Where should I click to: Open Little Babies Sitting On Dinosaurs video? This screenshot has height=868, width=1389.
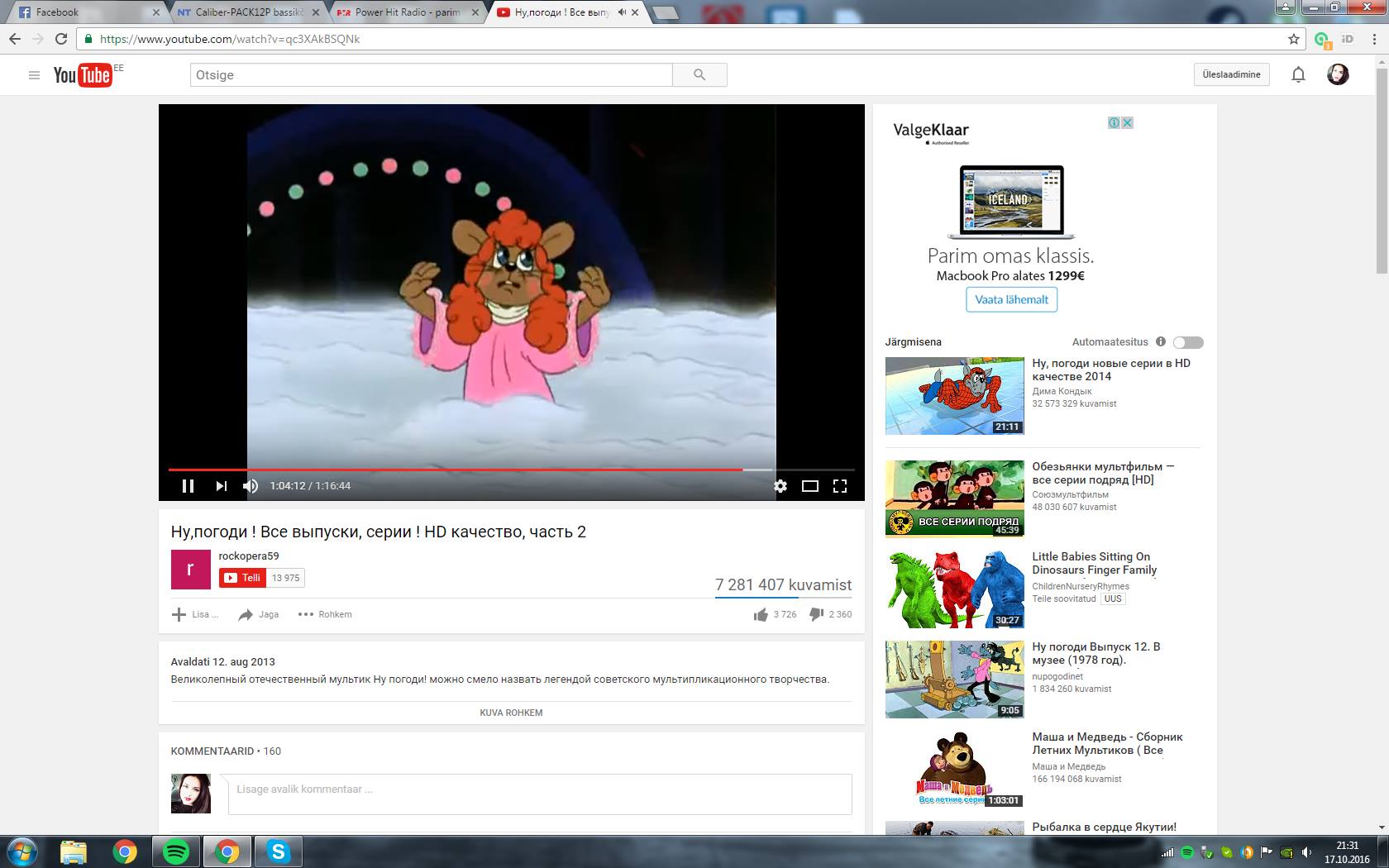point(1095,563)
